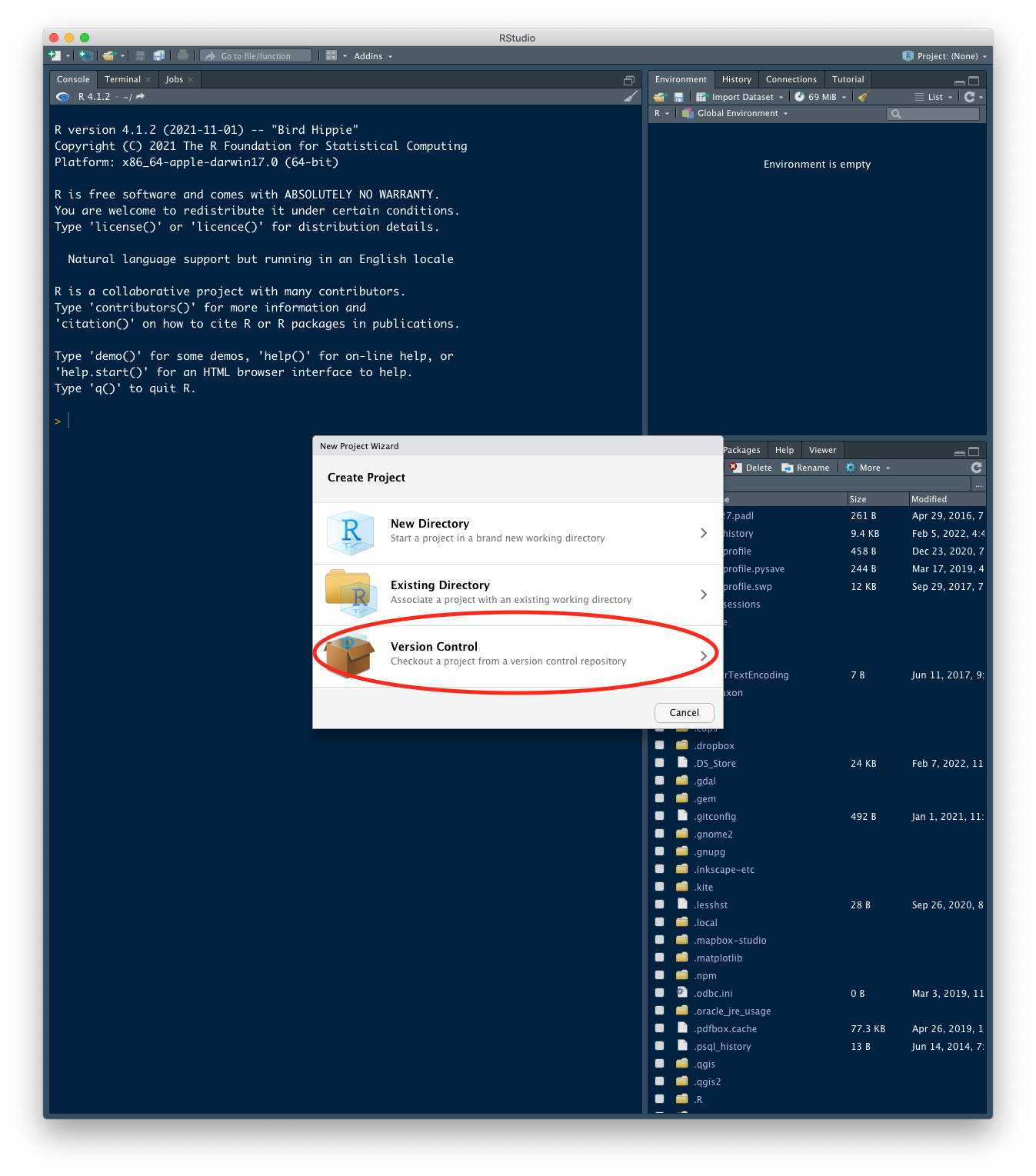Click the Print icon in main toolbar

(183, 55)
